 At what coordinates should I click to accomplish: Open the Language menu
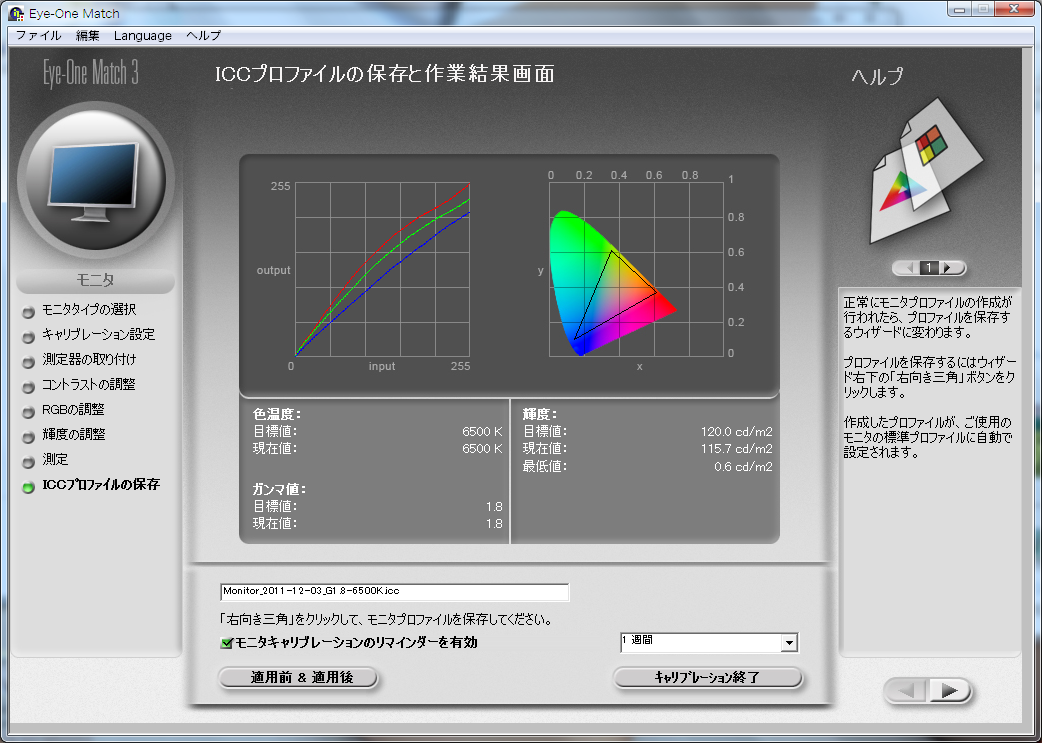142,35
